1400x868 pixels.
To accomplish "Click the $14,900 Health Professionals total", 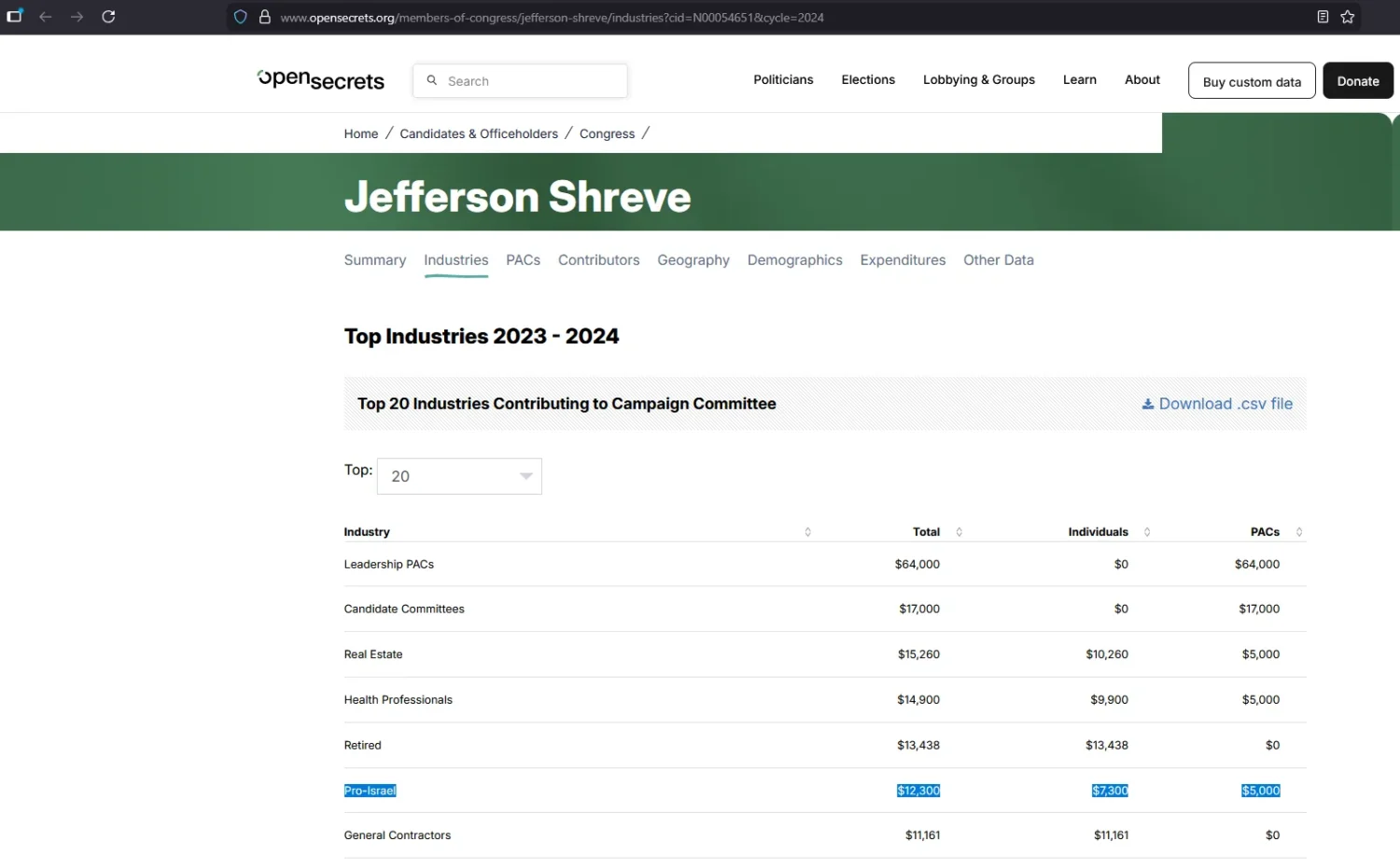I will click(918, 700).
